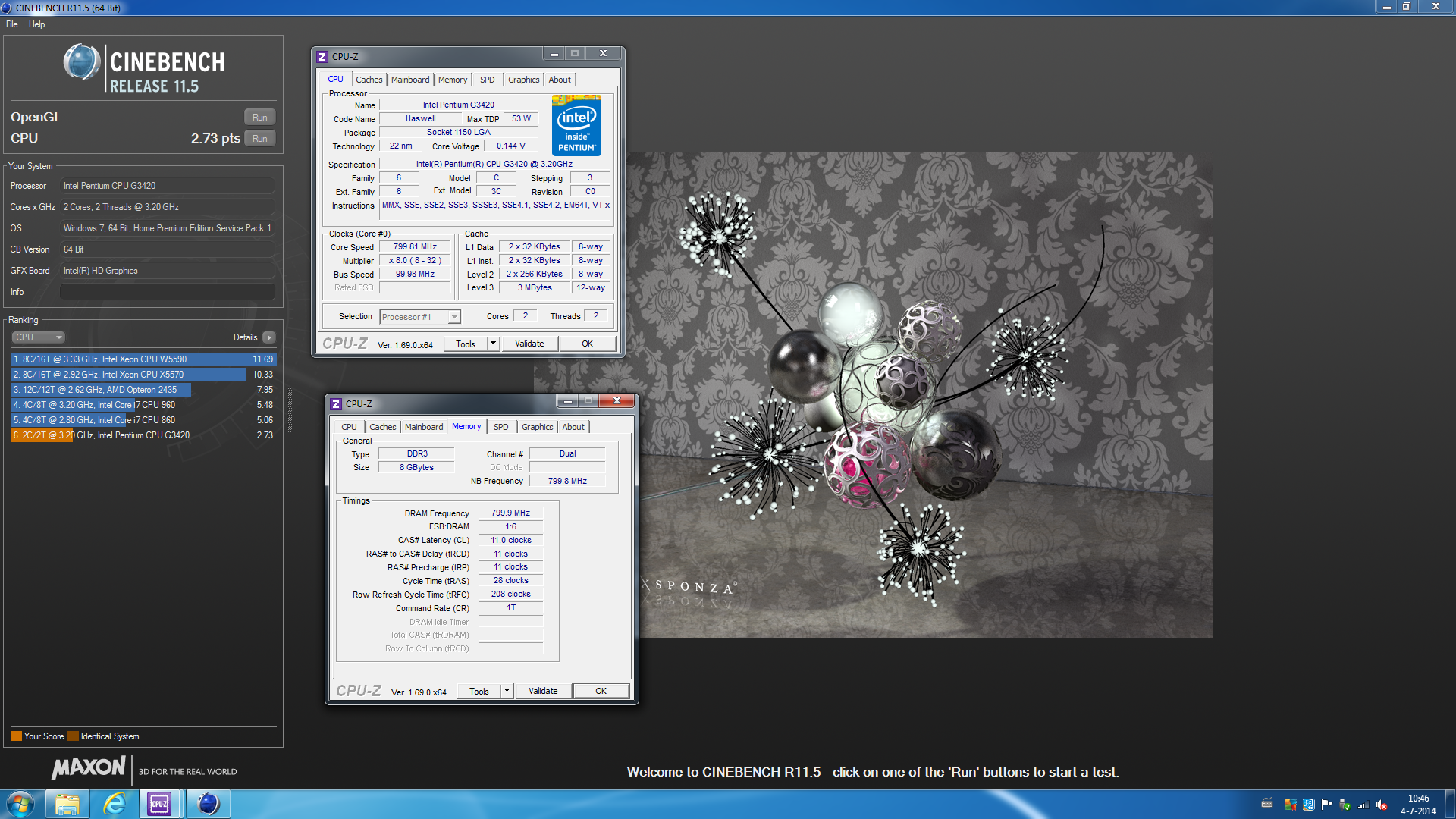Switch to Mainboard tab in the CPU-tab CPU-Z window
The width and height of the screenshot is (1456, 819).
(x=410, y=80)
